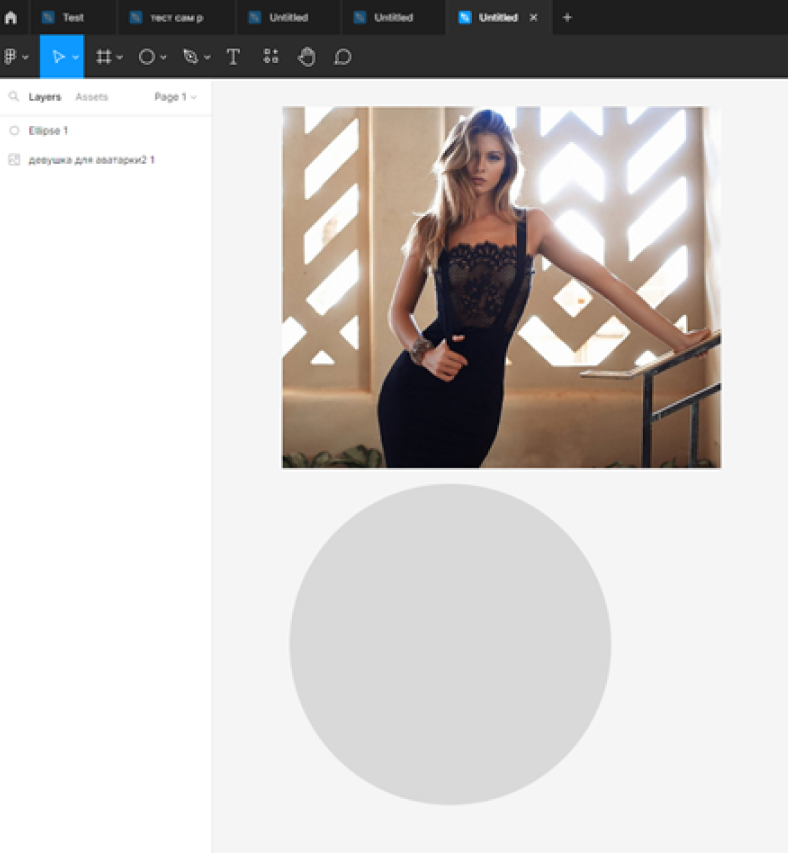Click the layers search icon
Screen dimensions: 788x853
(x=14, y=96)
